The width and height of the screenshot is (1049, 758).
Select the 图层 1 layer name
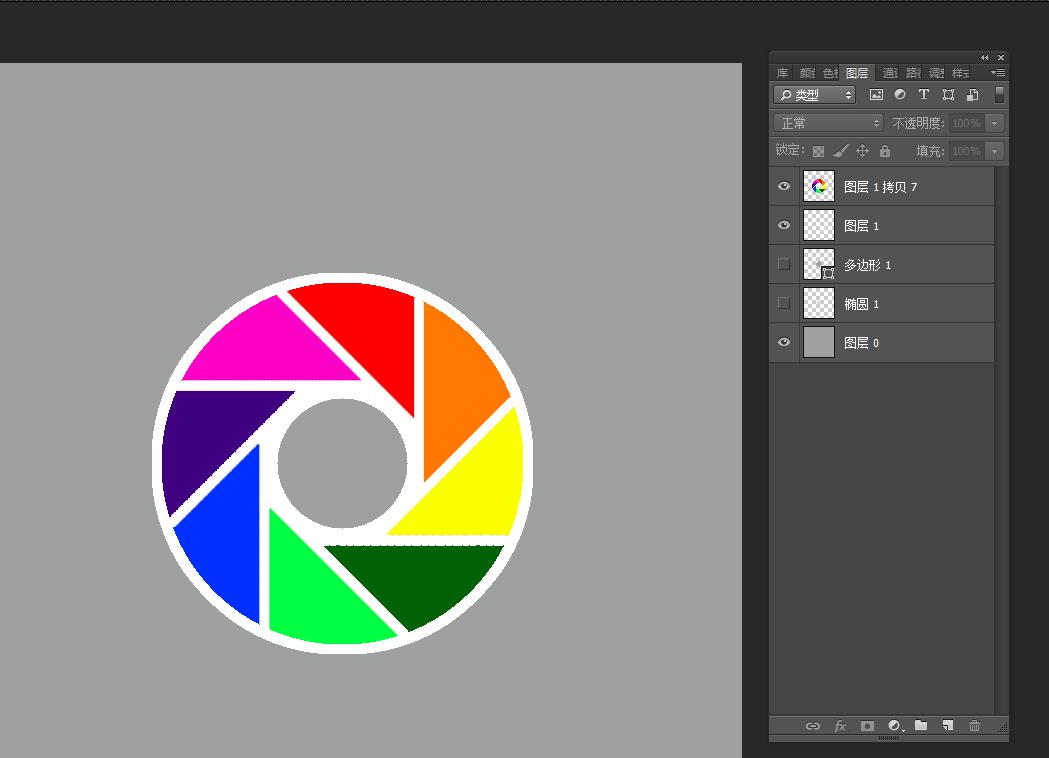point(862,226)
